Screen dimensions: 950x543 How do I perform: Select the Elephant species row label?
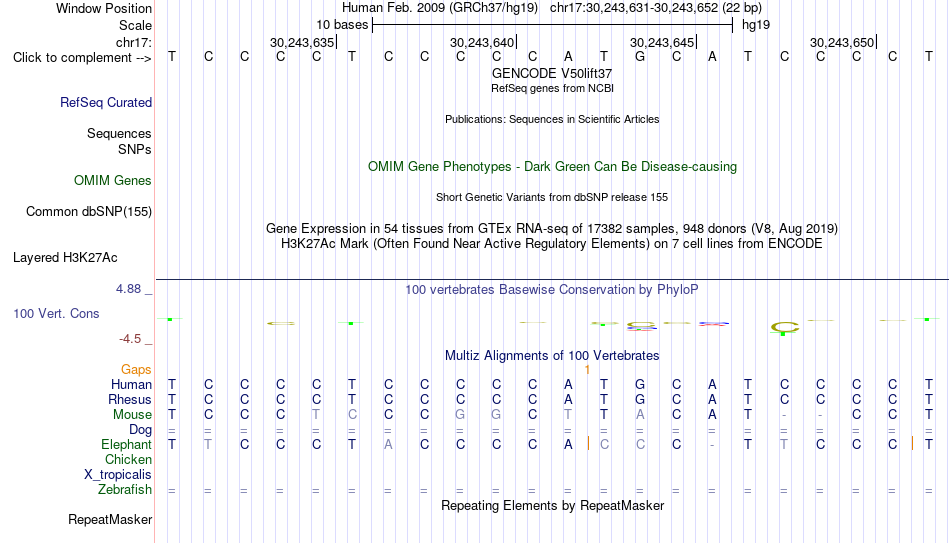point(127,445)
